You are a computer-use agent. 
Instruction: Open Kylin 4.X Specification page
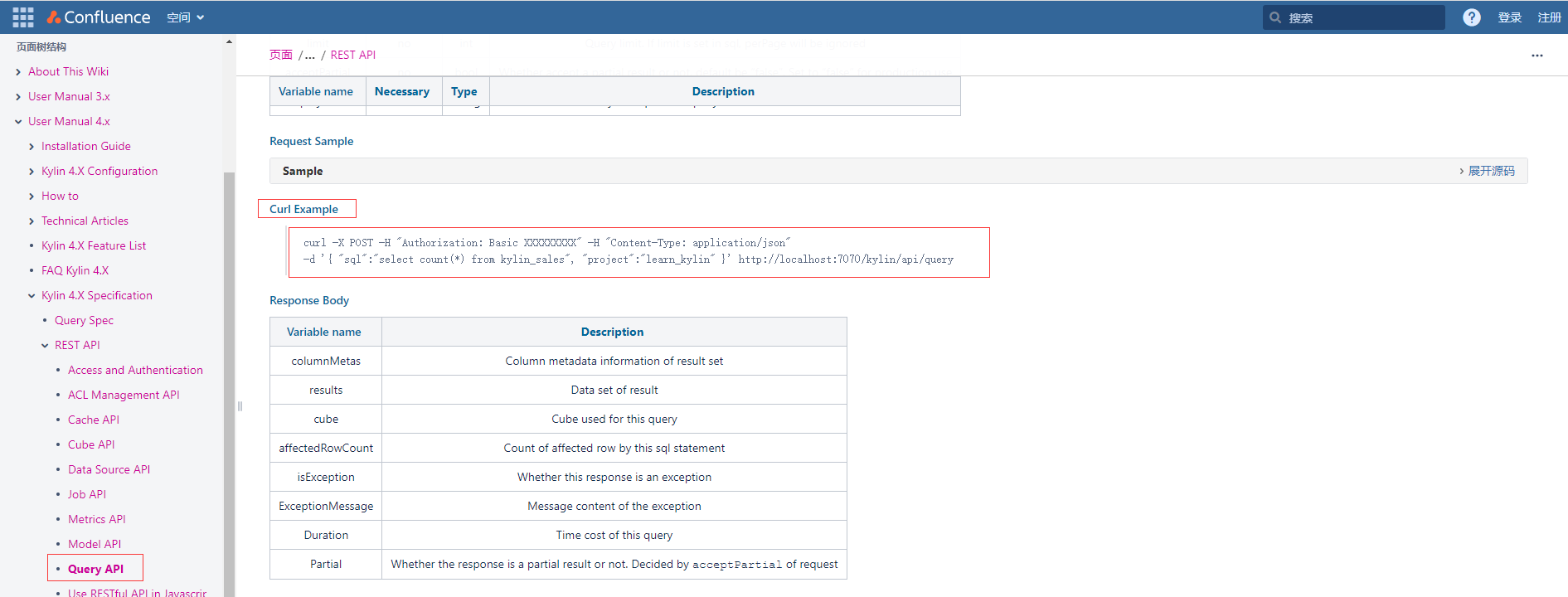pos(97,296)
